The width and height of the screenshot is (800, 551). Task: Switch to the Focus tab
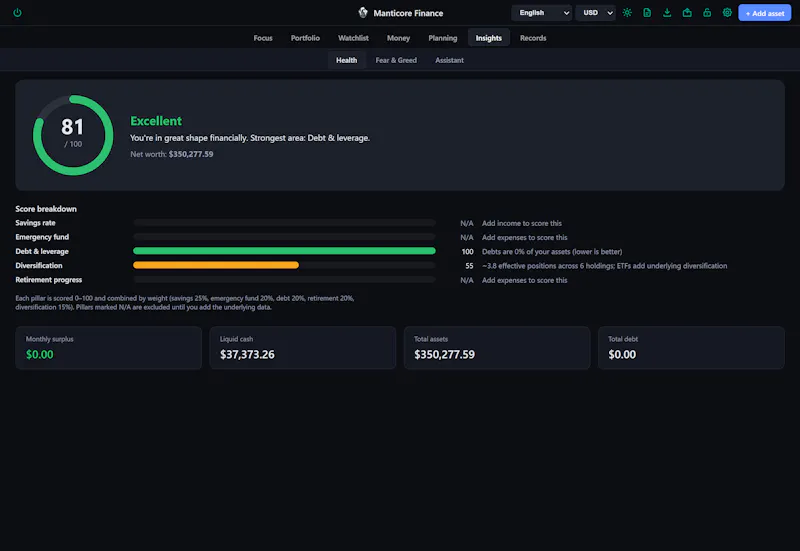(263, 38)
